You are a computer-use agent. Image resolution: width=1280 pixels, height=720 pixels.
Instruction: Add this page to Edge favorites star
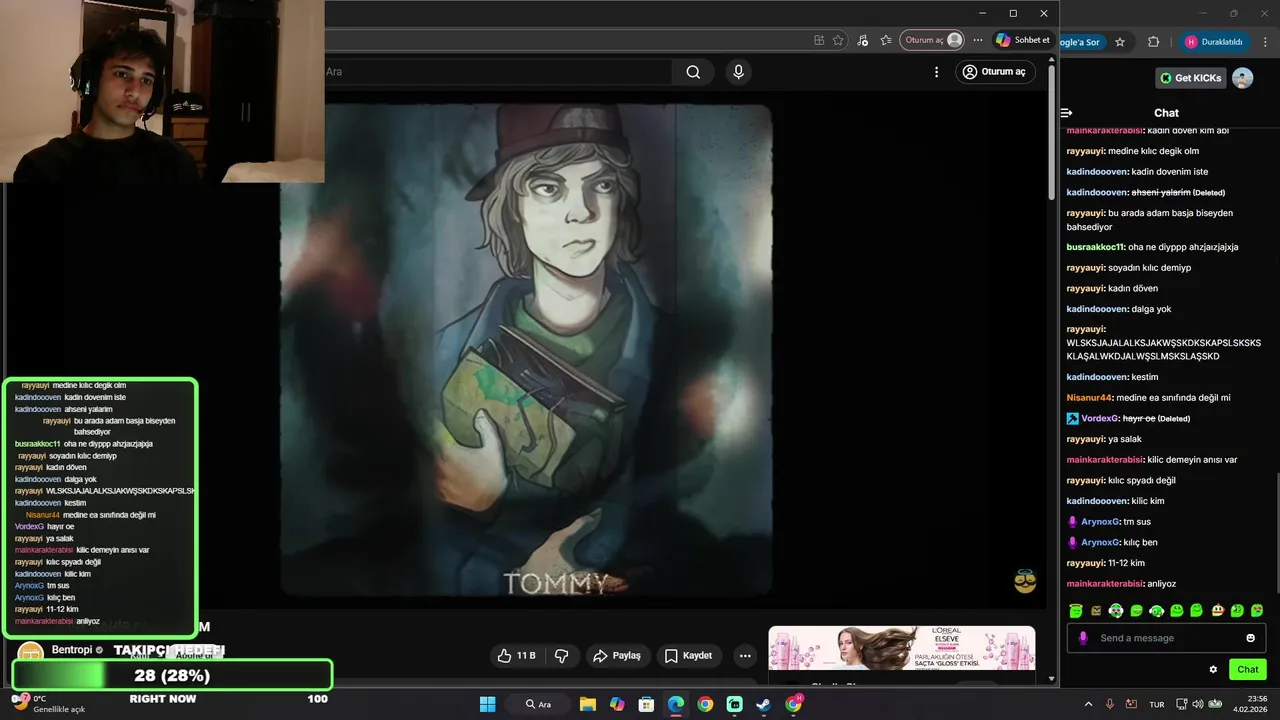point(838,40)
